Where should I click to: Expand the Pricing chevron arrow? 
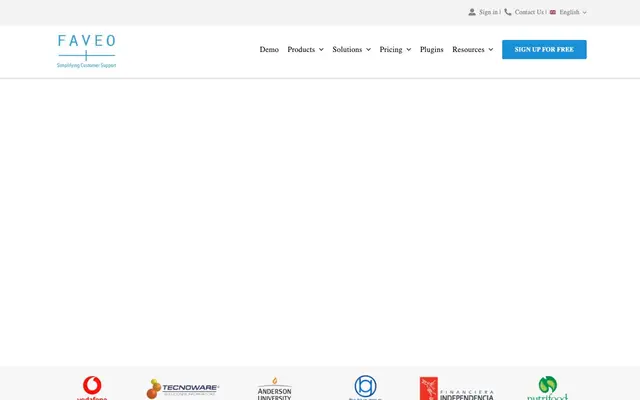[409, 50]
